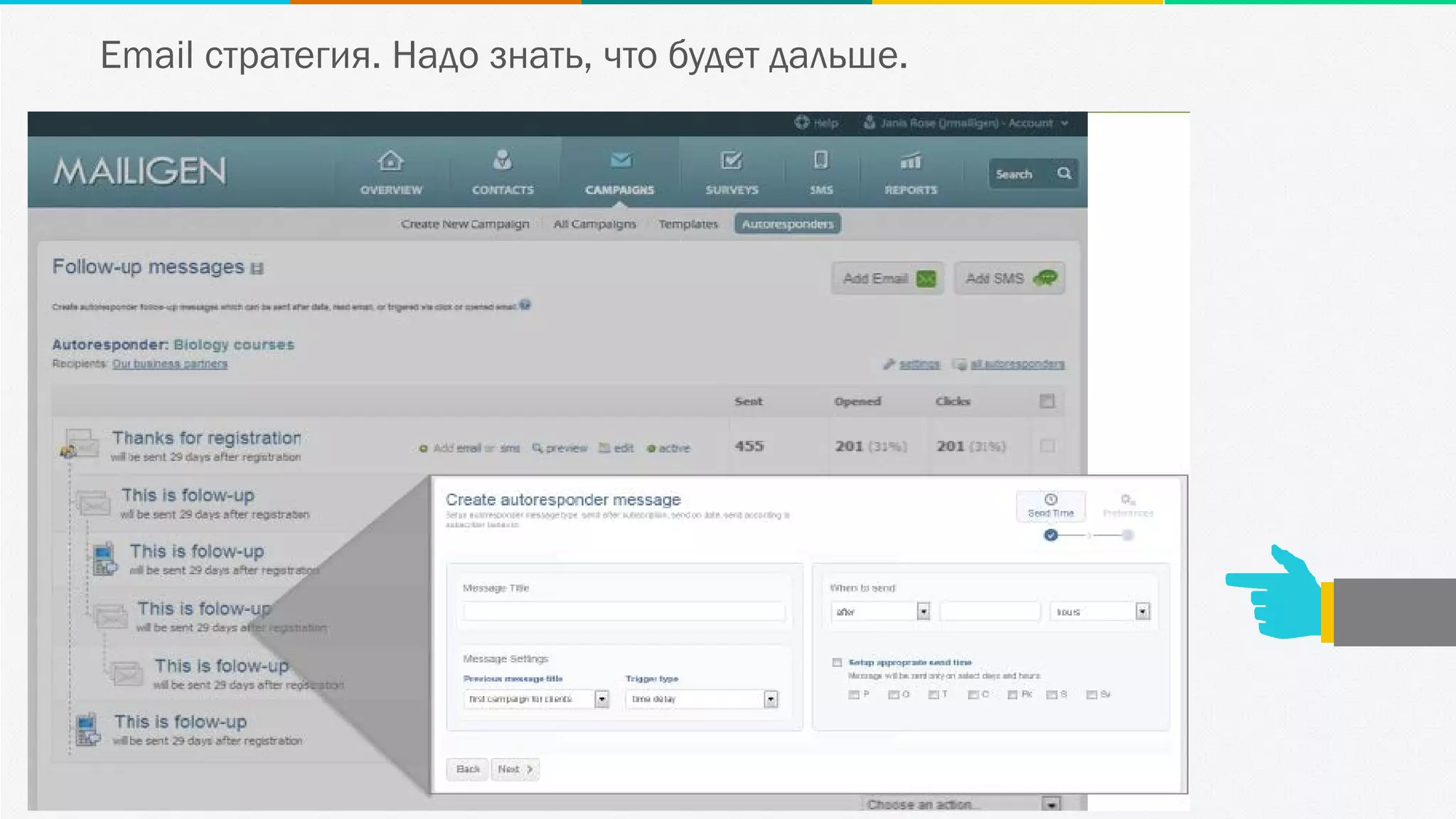This screenshot has width=1456, height=819.
Task: Click the third follow-up phone icon
Action: tap(105, 559)
